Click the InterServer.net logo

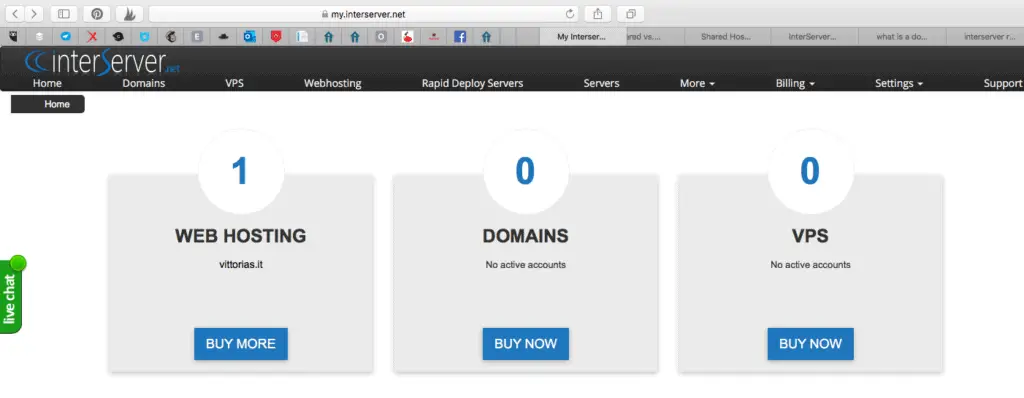point(102,62)
